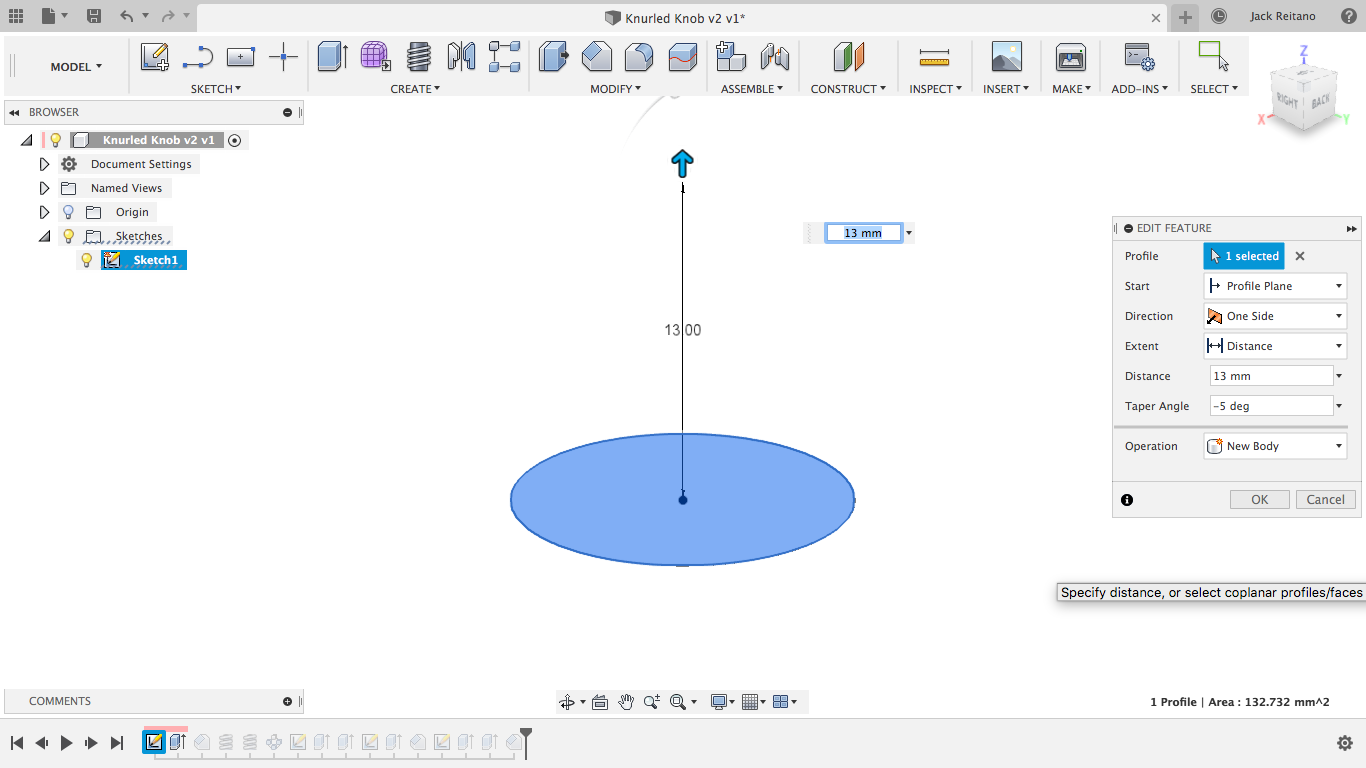Viewport: 1366px width, 768px height.
Task: Click the Look At icon
Action: coord(600,702)
